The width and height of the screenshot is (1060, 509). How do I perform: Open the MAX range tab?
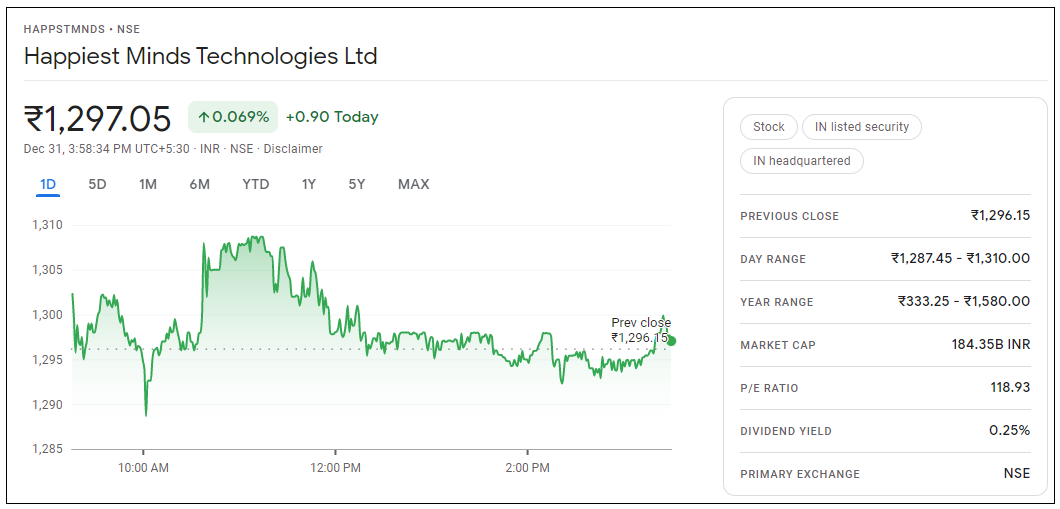click(413, 184)
